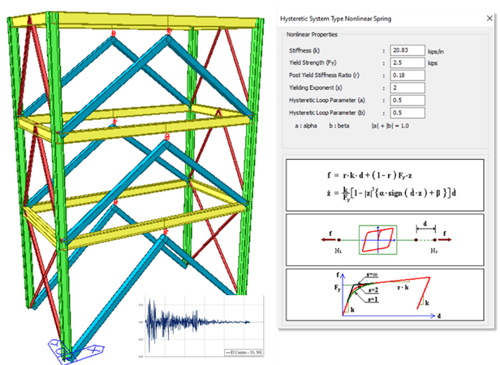The width and height of the screenshot is (500, 365).
Task: Click the Yielding Exponent (s) field
Action: click(408, 88)
